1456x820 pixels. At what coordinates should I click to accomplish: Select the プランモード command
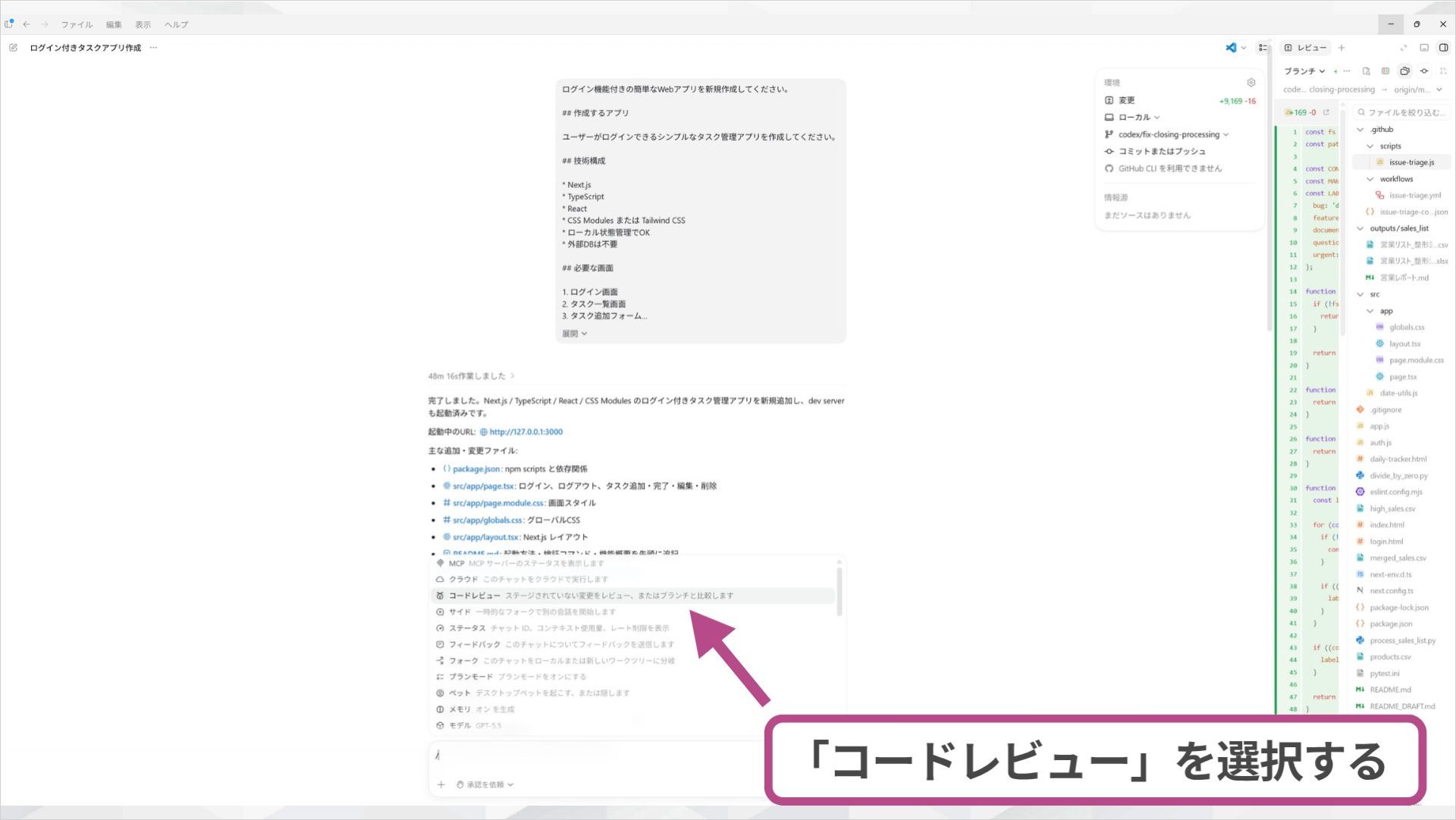click(x=633, y=677)
